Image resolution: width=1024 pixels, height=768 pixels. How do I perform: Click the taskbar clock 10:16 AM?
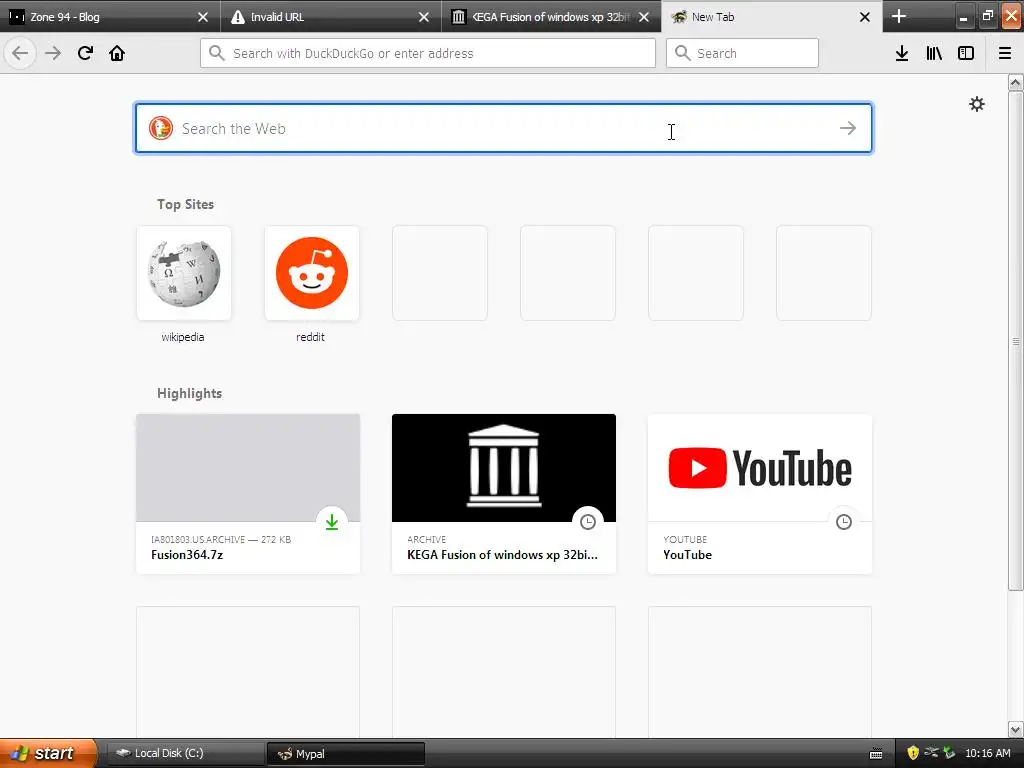(987, 753)
